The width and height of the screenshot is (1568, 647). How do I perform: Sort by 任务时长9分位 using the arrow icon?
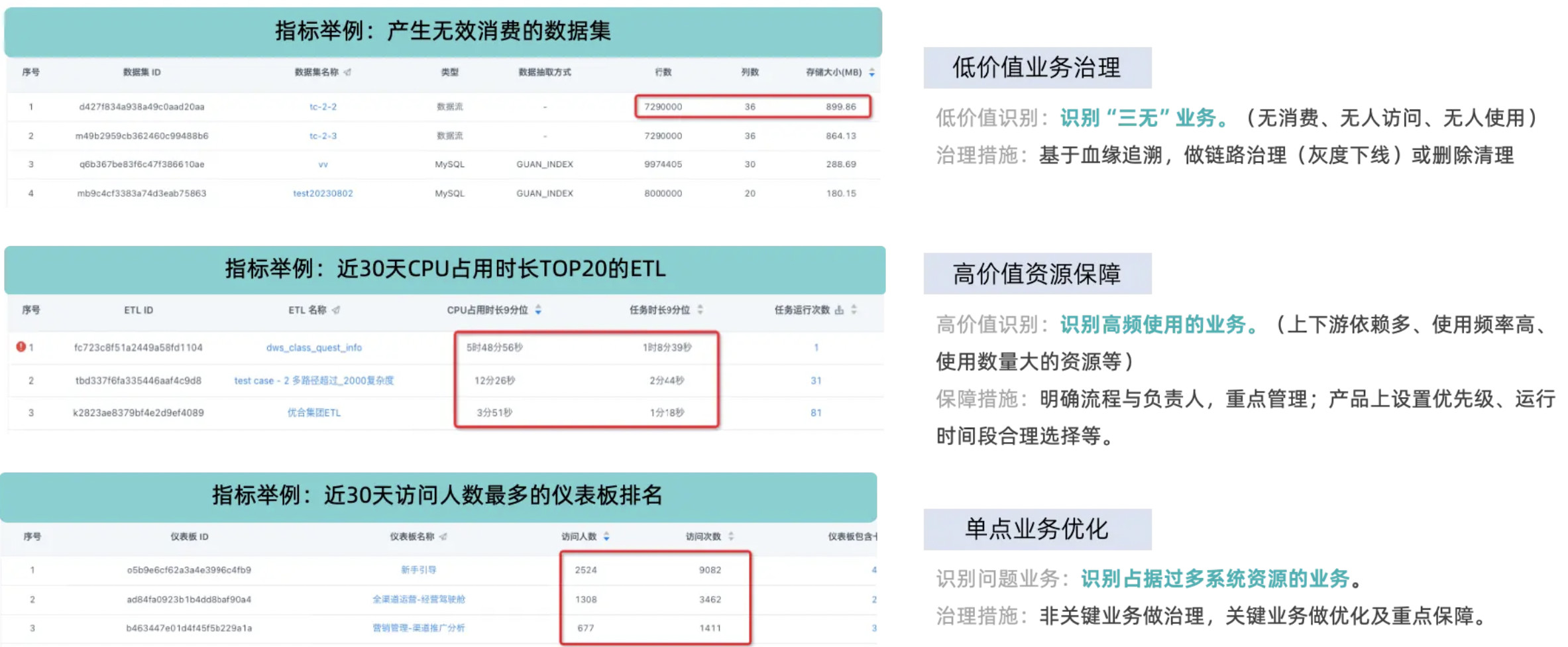point(700,310)
